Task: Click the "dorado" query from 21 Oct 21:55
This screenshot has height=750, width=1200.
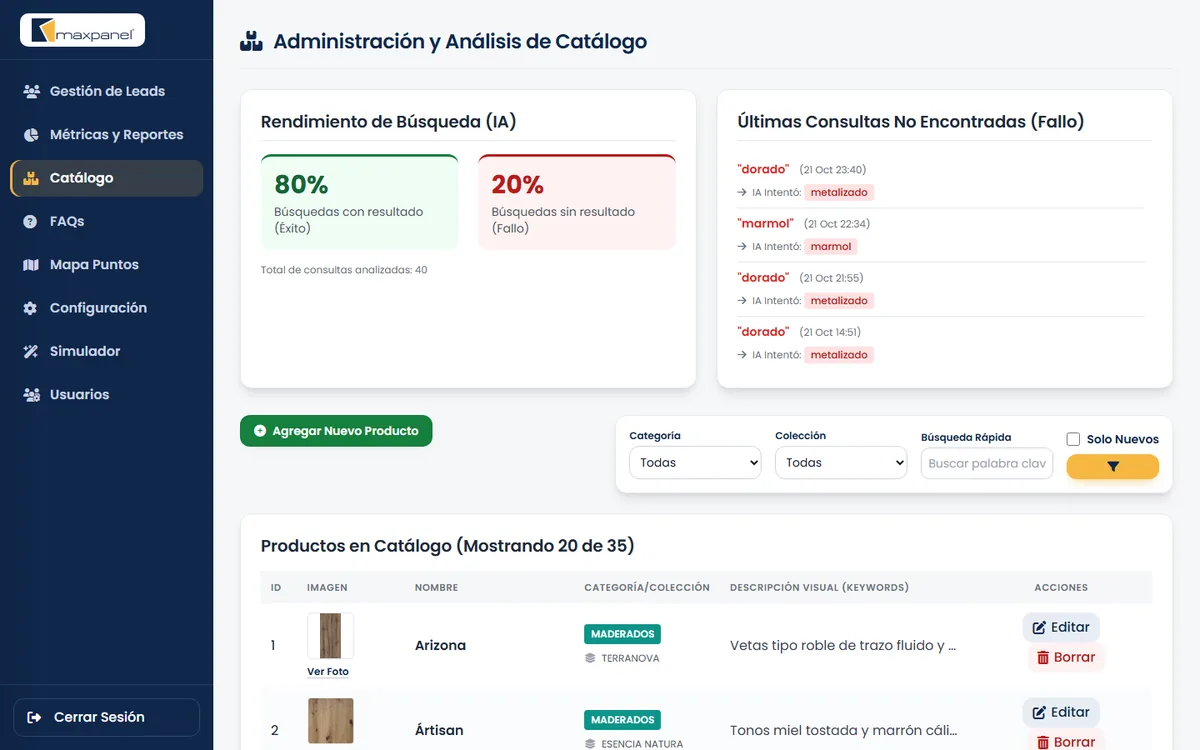Action: (763, 278)
